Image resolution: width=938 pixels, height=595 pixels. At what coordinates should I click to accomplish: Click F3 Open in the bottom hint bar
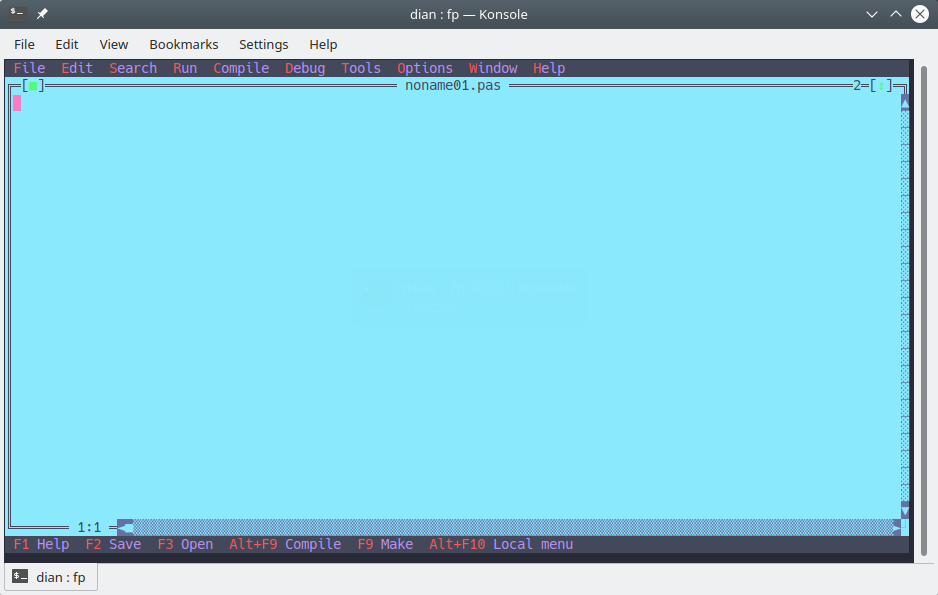(185, 544)
